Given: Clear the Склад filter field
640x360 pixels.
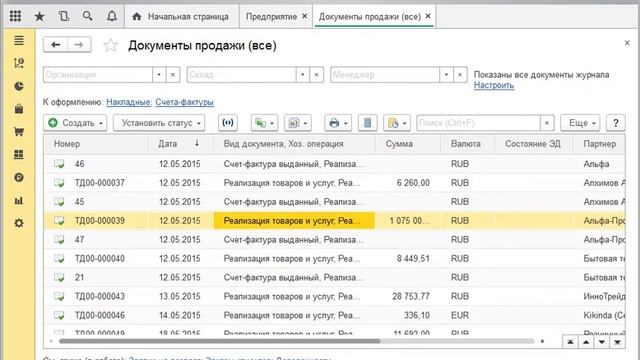Looking at the screenshot, I should pos(316,75).
